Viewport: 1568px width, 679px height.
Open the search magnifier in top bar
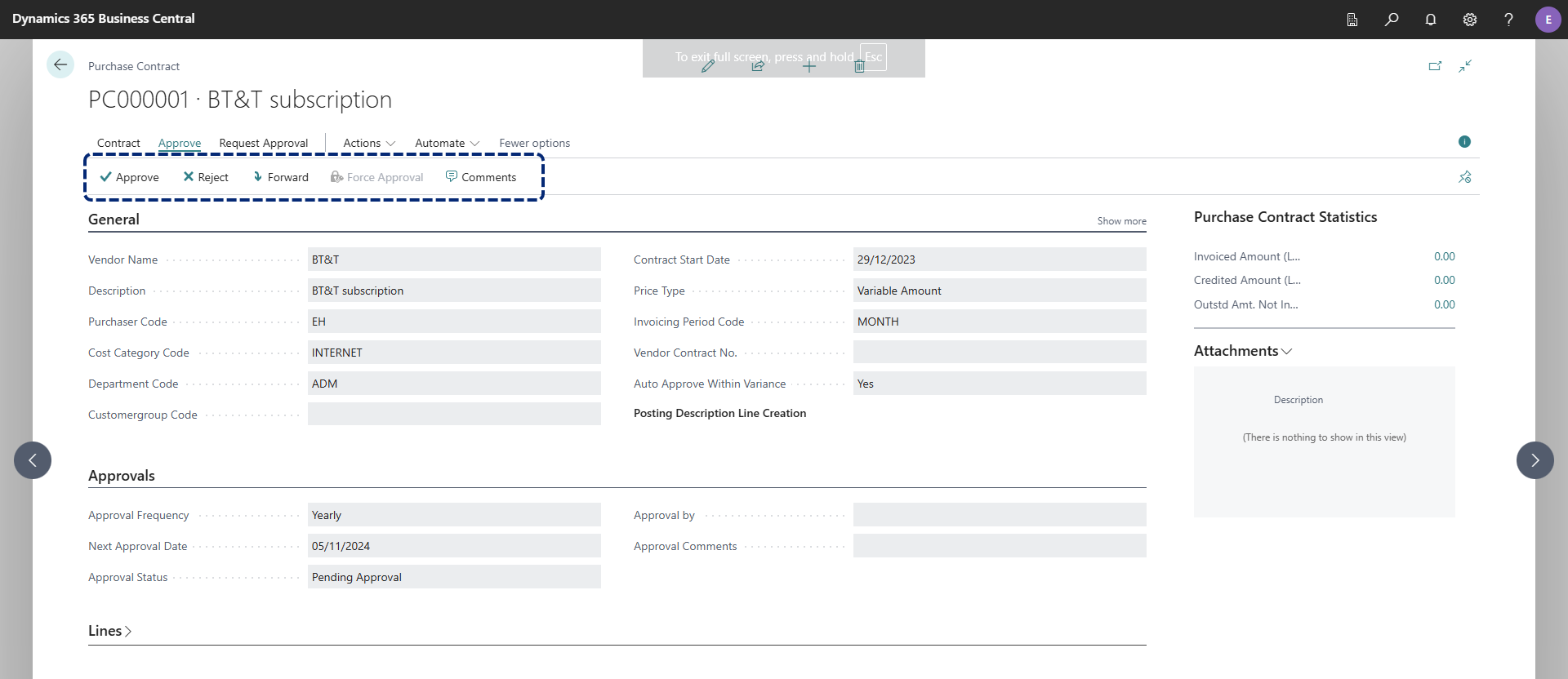(1392, 20)
